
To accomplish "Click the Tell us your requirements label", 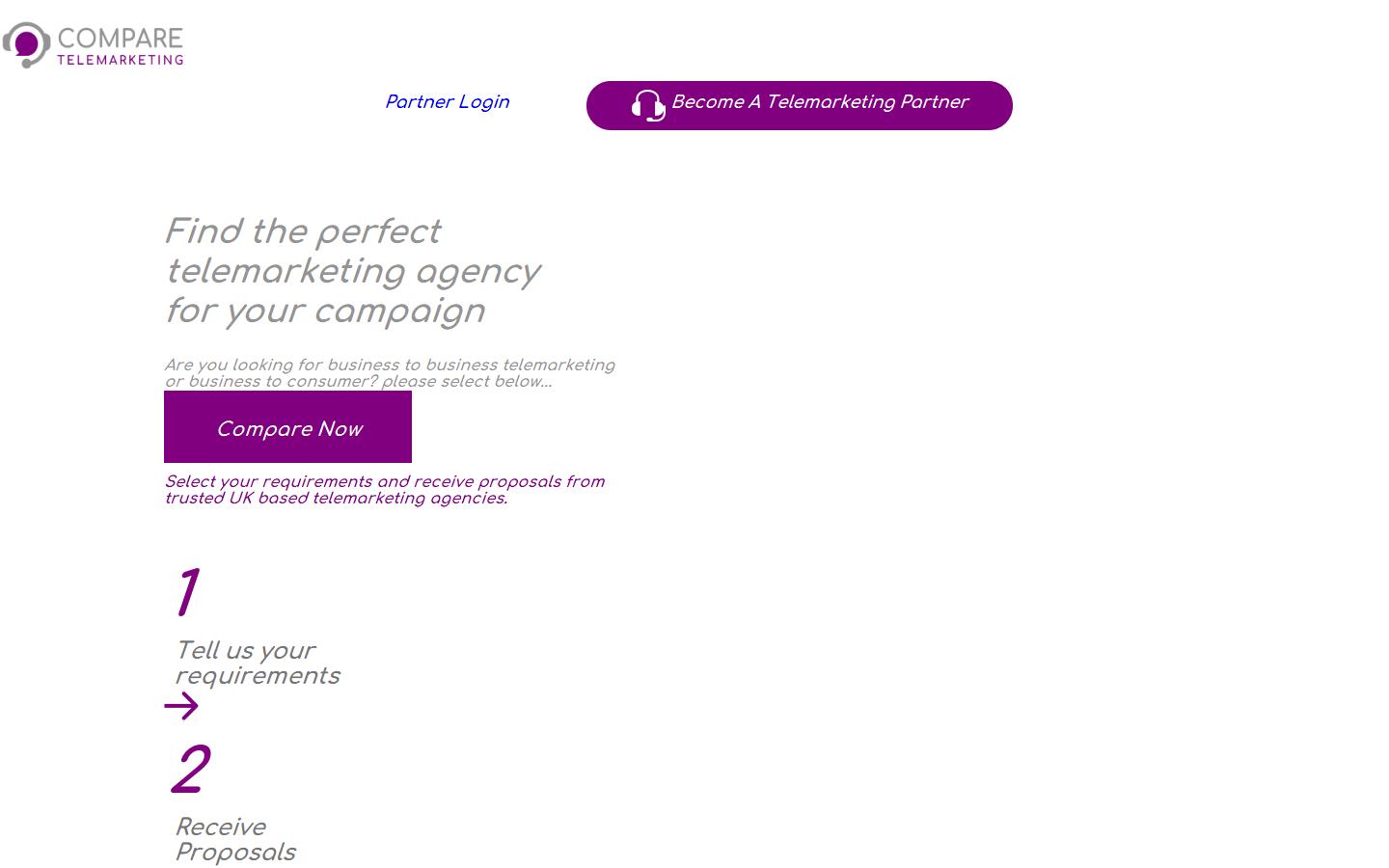I will tap(258, 664).
